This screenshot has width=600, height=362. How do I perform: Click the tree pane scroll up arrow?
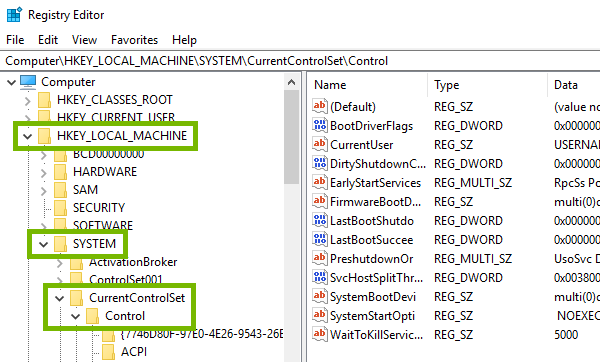click(292, 82)
